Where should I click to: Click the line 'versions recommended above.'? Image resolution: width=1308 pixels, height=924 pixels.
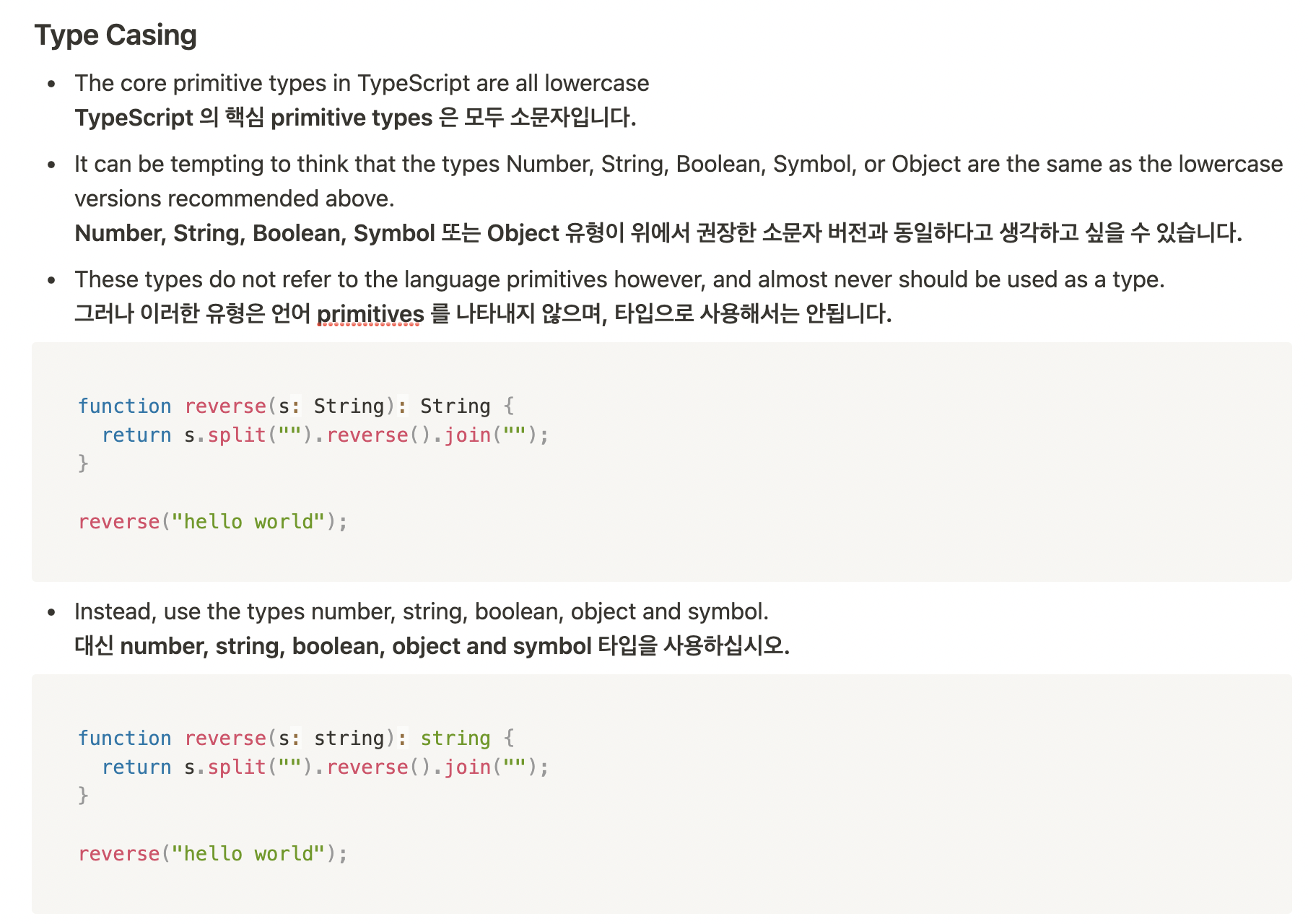[235, 199]
